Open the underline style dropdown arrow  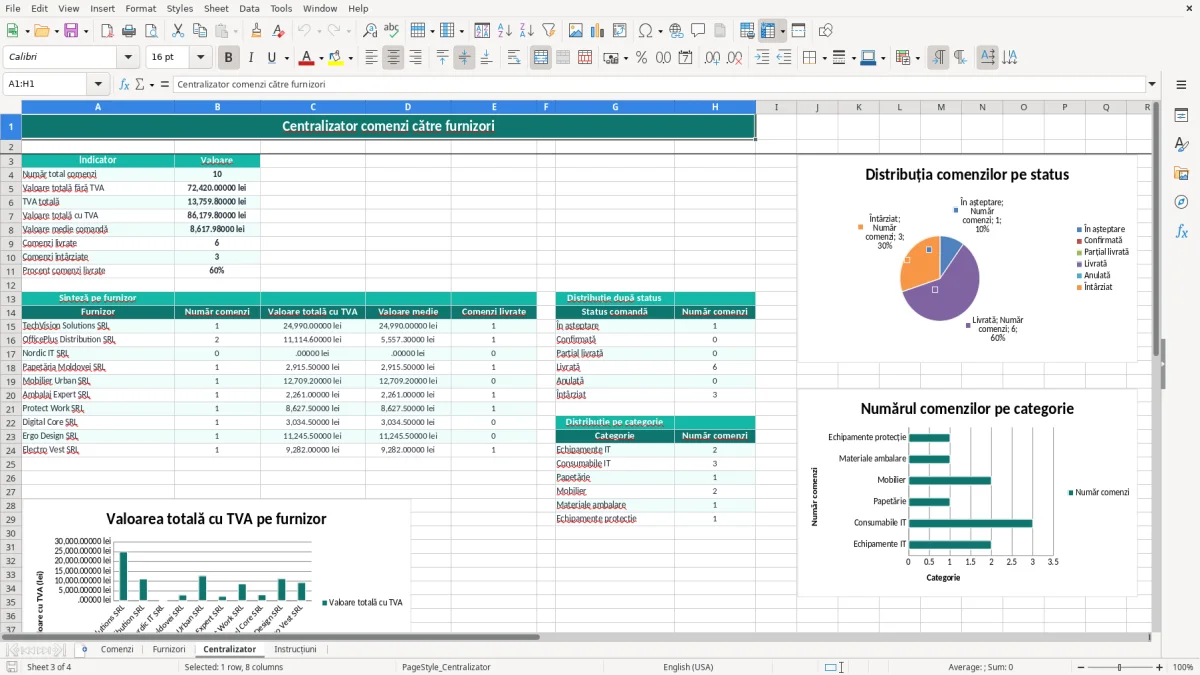click(285, 58)
